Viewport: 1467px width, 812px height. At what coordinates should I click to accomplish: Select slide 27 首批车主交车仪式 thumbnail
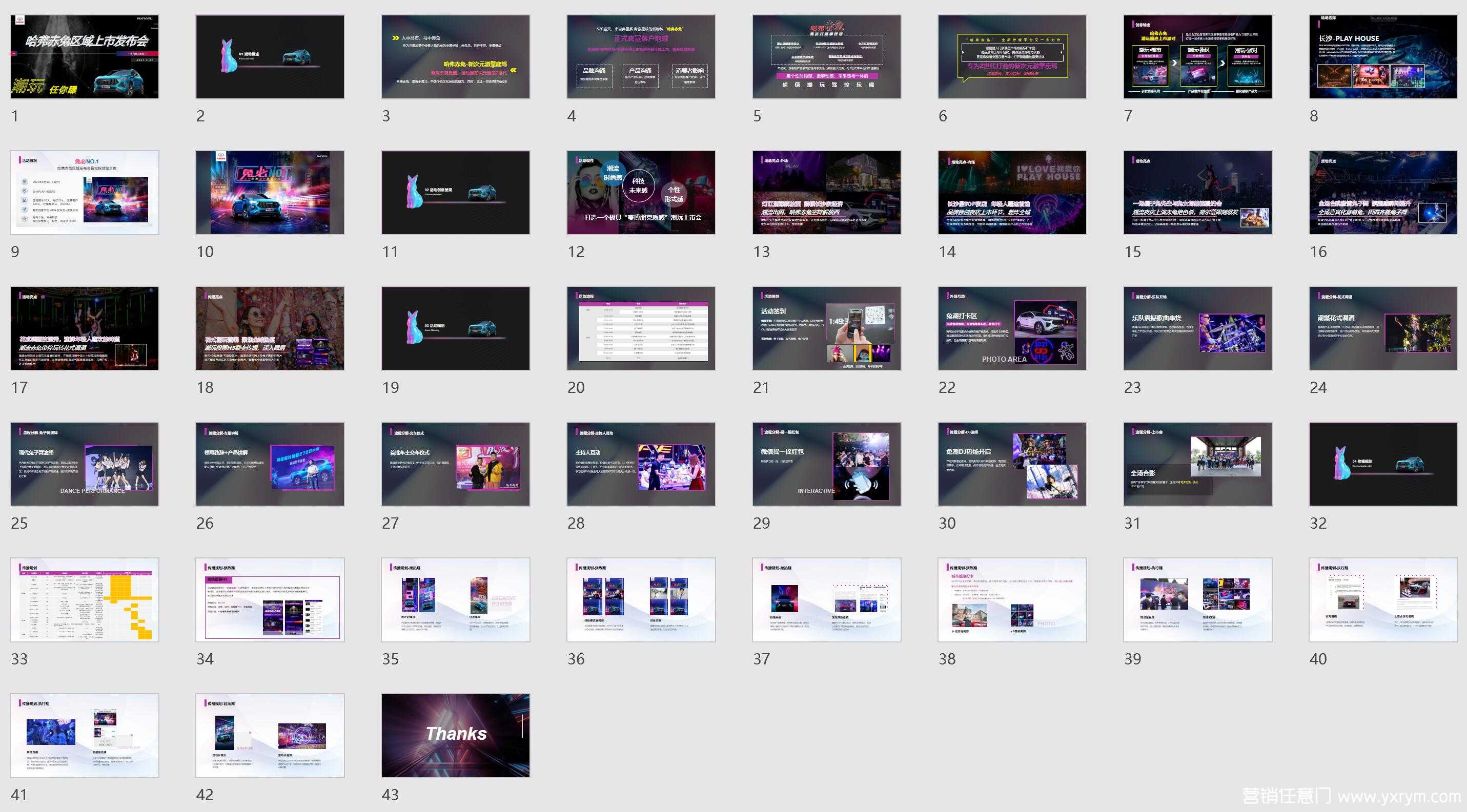coord(456,464)
